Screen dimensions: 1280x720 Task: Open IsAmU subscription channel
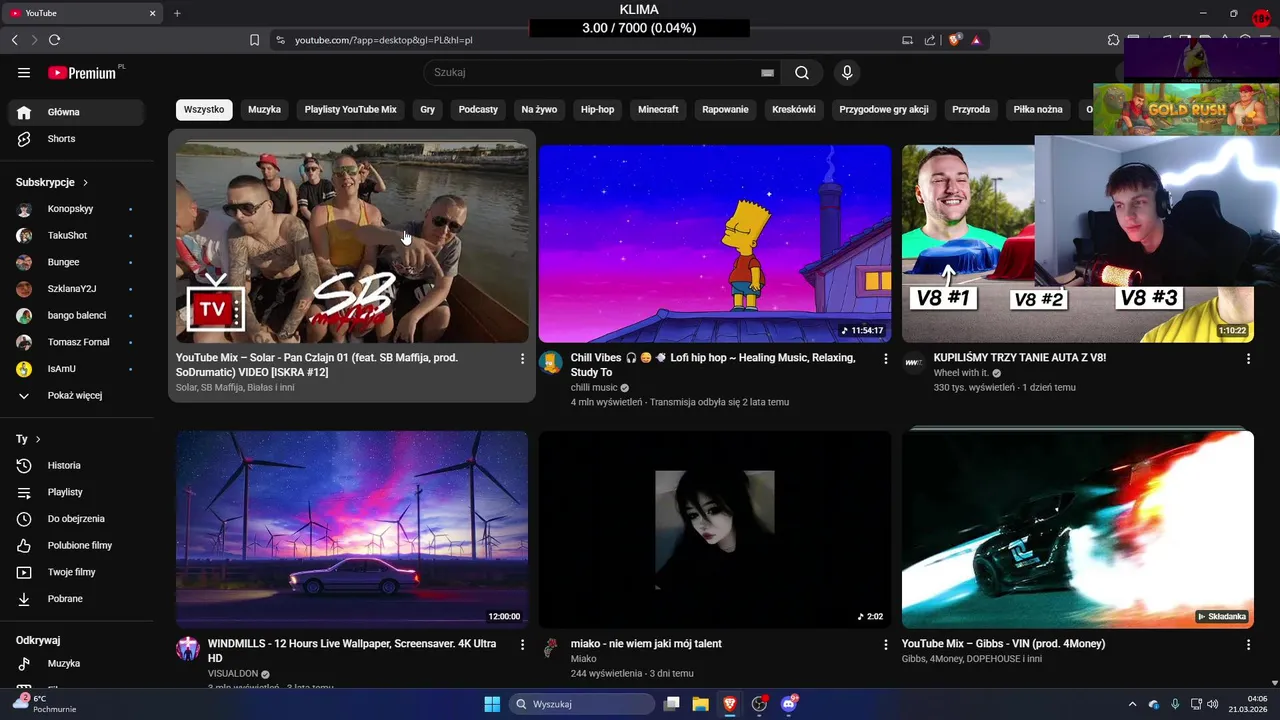click(x=76, y=369)
